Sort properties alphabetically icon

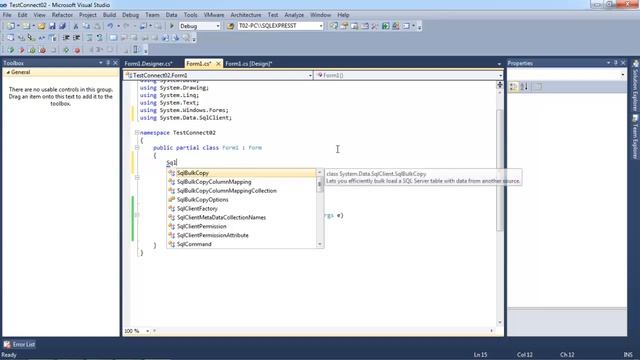click(524, 87)
